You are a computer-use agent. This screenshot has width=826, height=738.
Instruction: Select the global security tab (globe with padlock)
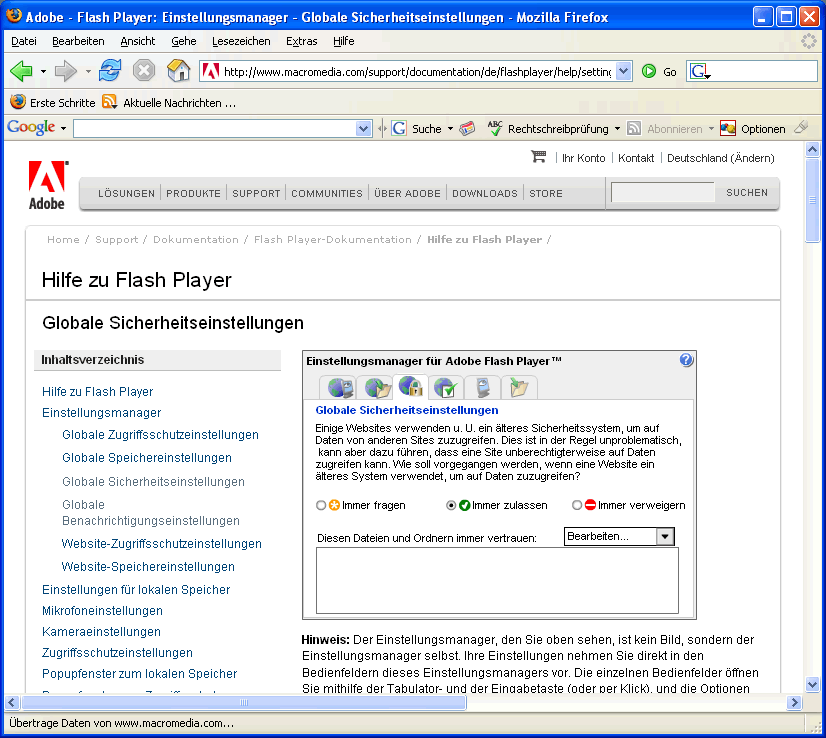click(411, 387)
